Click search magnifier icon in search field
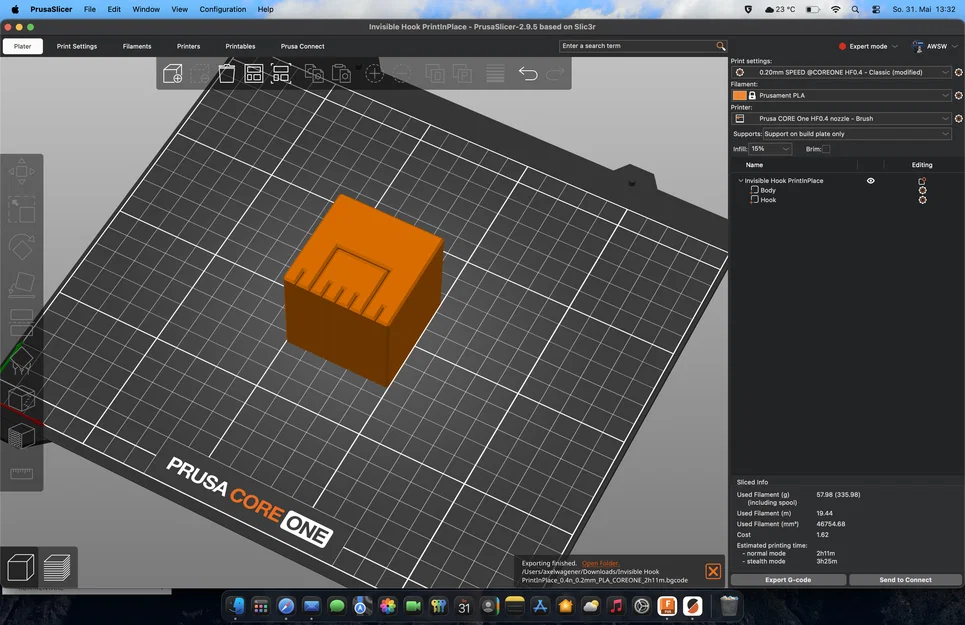The image size is (965, 625). tap(721, 46)
